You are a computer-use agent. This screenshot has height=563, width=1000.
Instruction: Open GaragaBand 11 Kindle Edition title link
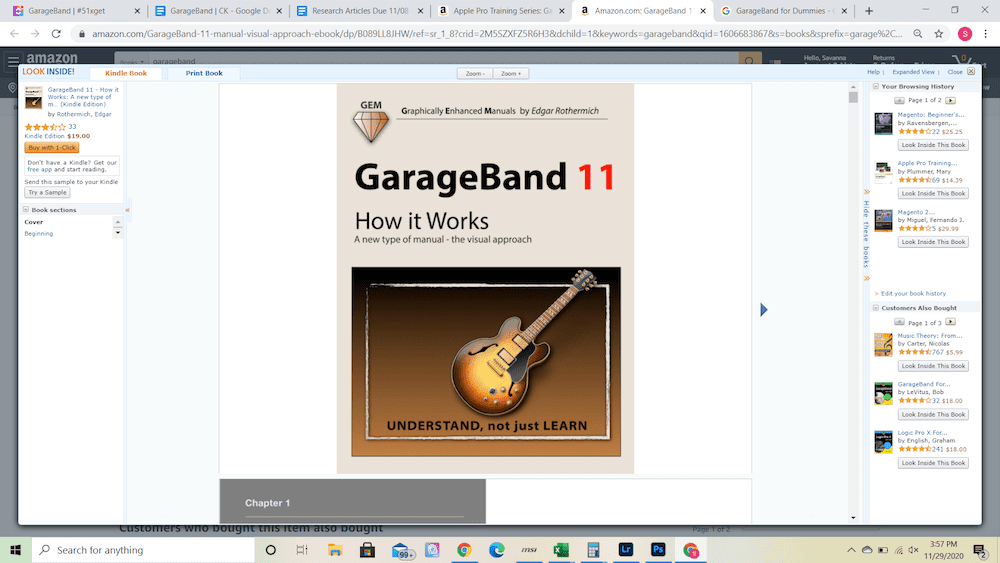83,97
